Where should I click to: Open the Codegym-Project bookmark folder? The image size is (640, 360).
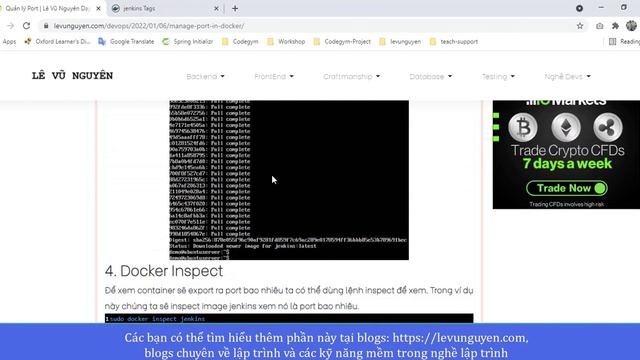[342, 42]
